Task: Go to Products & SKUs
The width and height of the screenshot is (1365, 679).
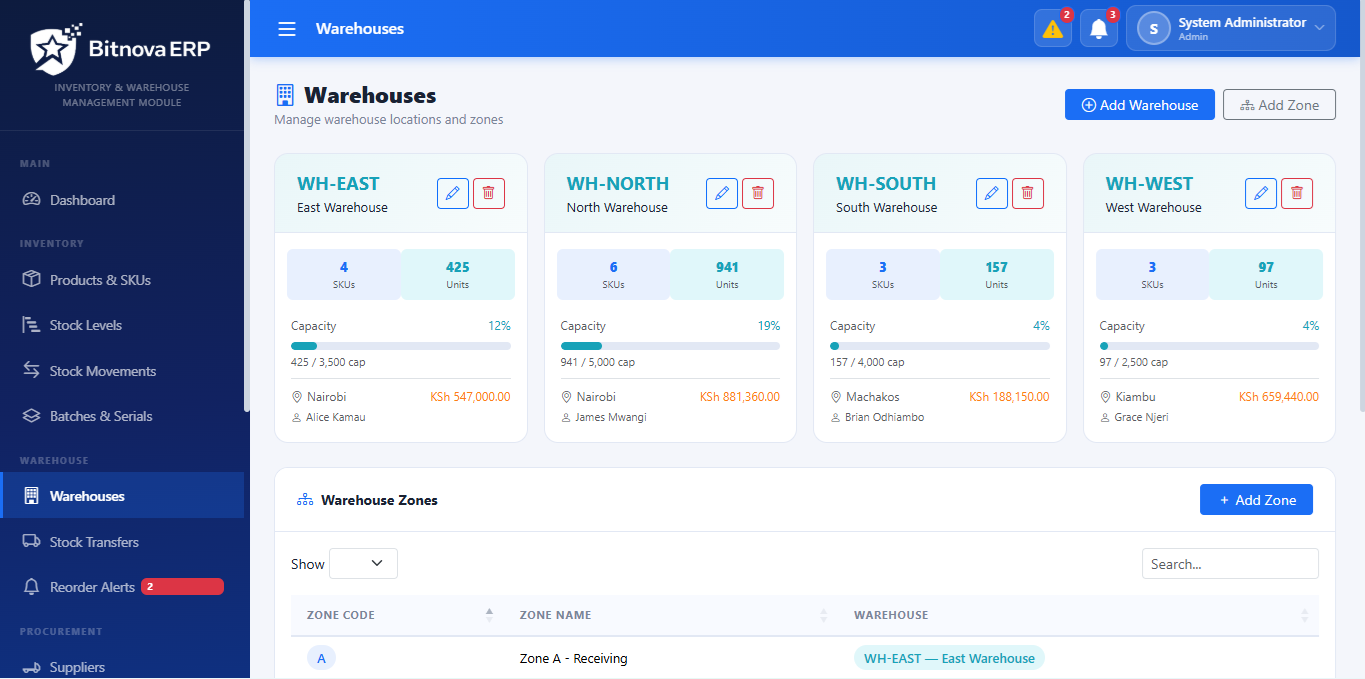Action: point(122,280)
